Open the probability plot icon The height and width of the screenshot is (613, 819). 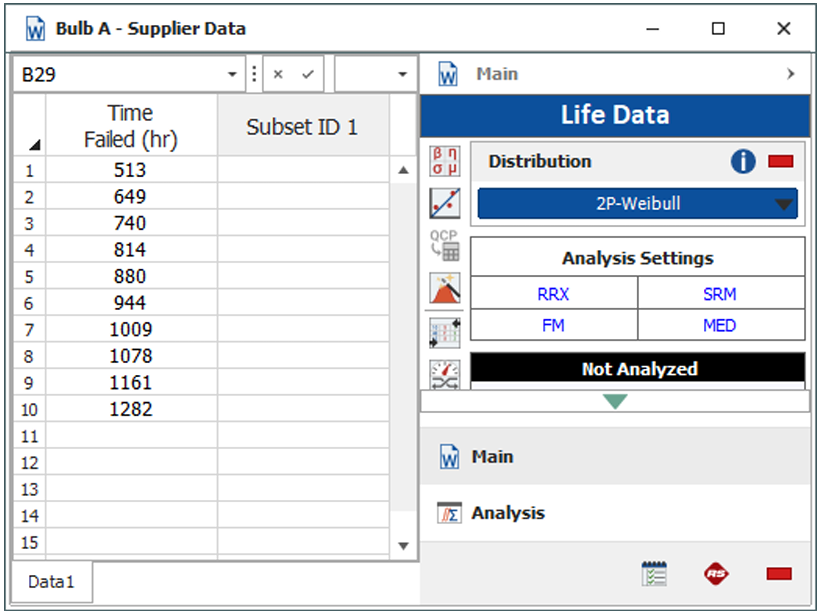[444, 203]
